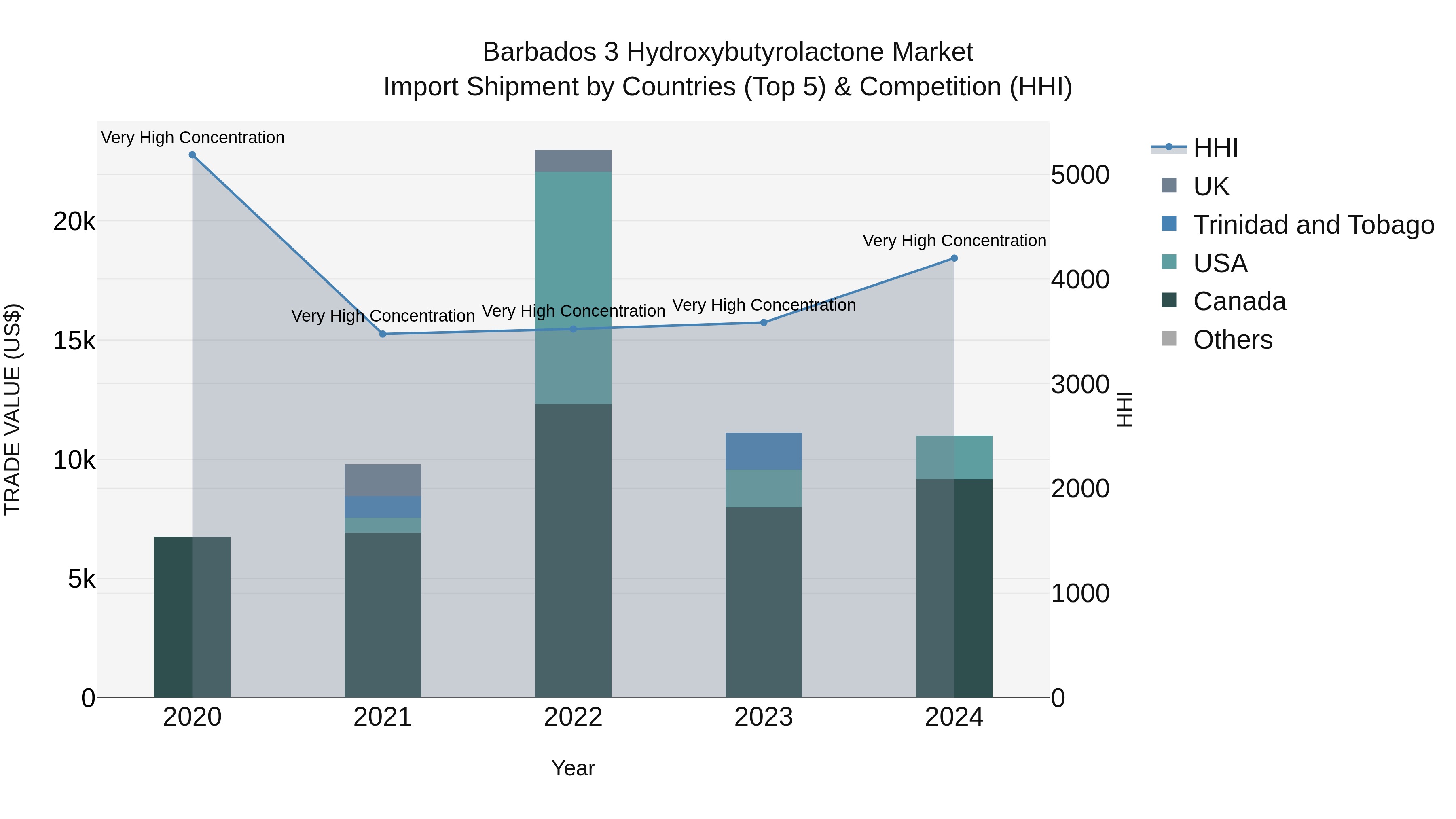Select the 2021 HHI data point
The width and height of the screenshot is (1456, 819).
coord(383,334)
